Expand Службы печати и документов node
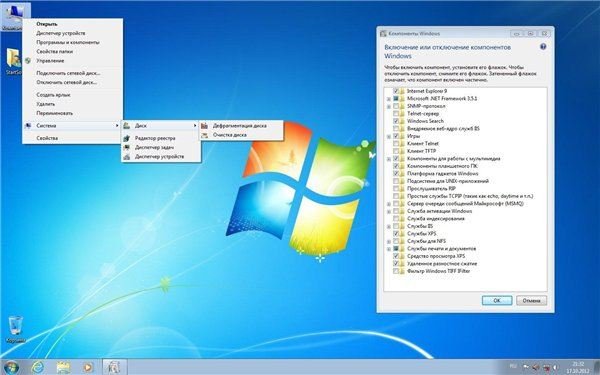 click(x=389, y=249)
